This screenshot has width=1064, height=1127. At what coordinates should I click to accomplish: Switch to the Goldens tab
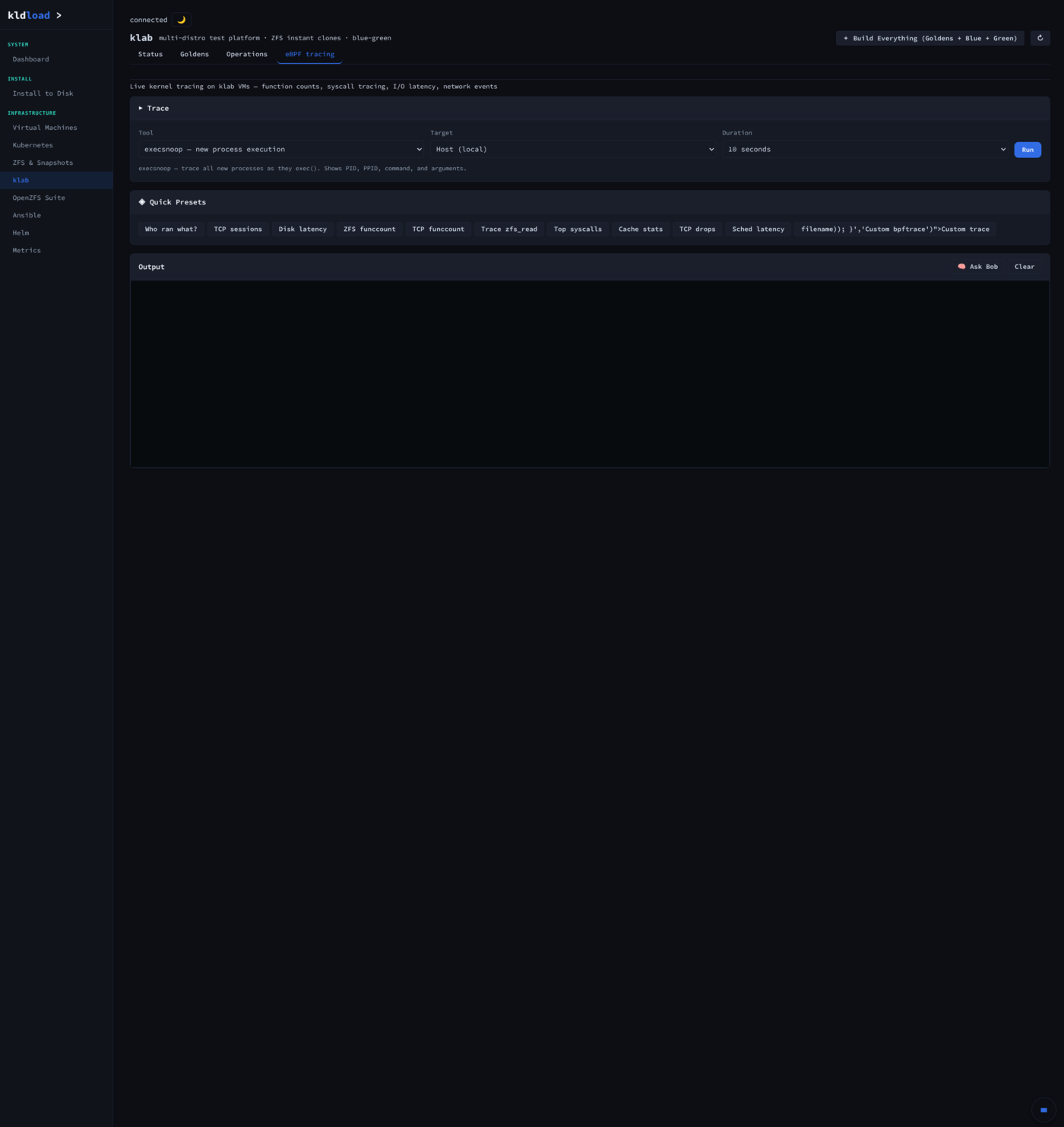(x=195, y=54)
